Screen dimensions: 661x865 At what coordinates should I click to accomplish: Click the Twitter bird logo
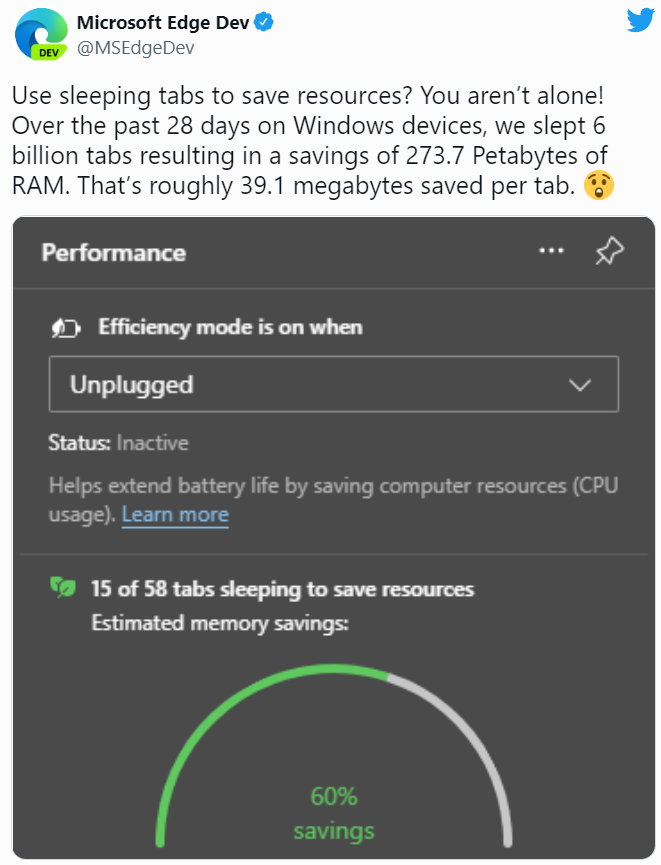point(641,20)
